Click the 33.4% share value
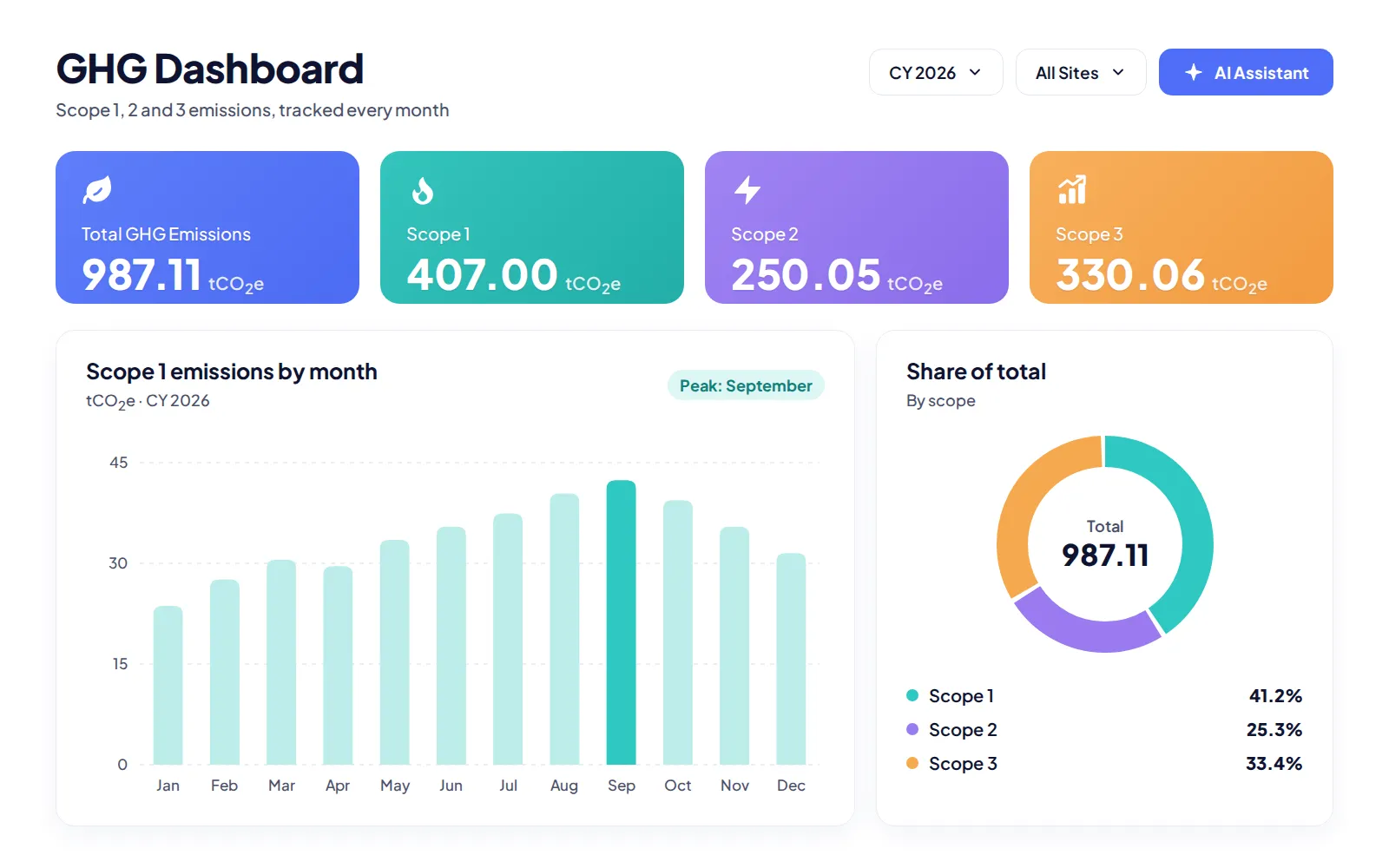This screenshot has height=868, width=1389. pos(1274,763)
